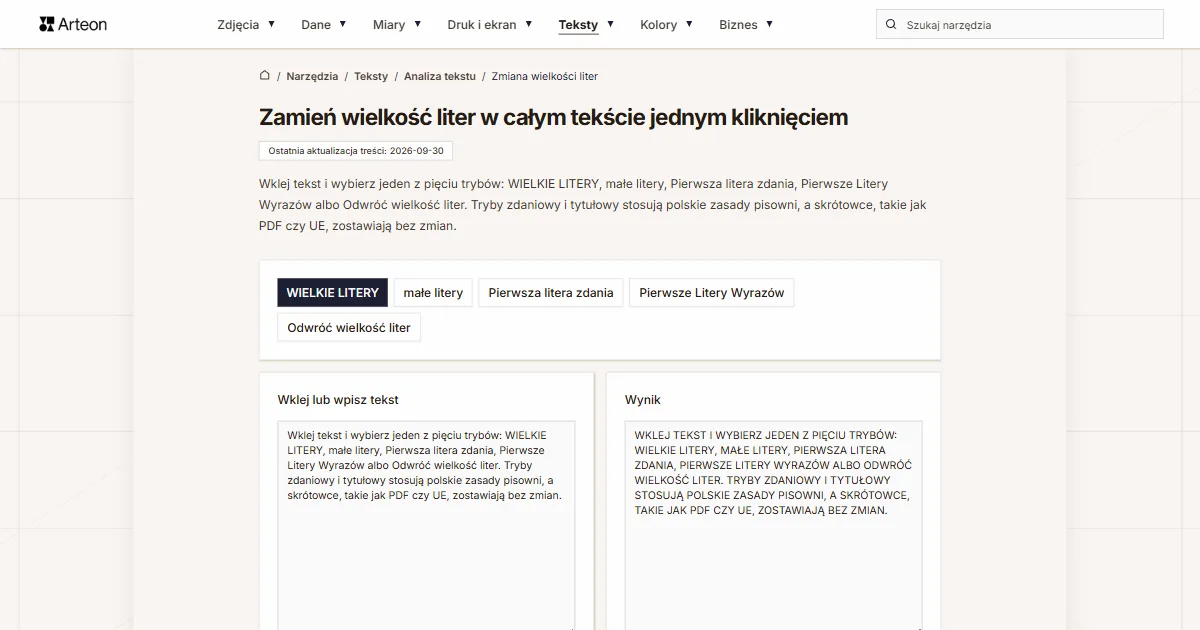Open the Zdjęcia menu
Viewport: 1200px width, 630px height.
(238, 25)
